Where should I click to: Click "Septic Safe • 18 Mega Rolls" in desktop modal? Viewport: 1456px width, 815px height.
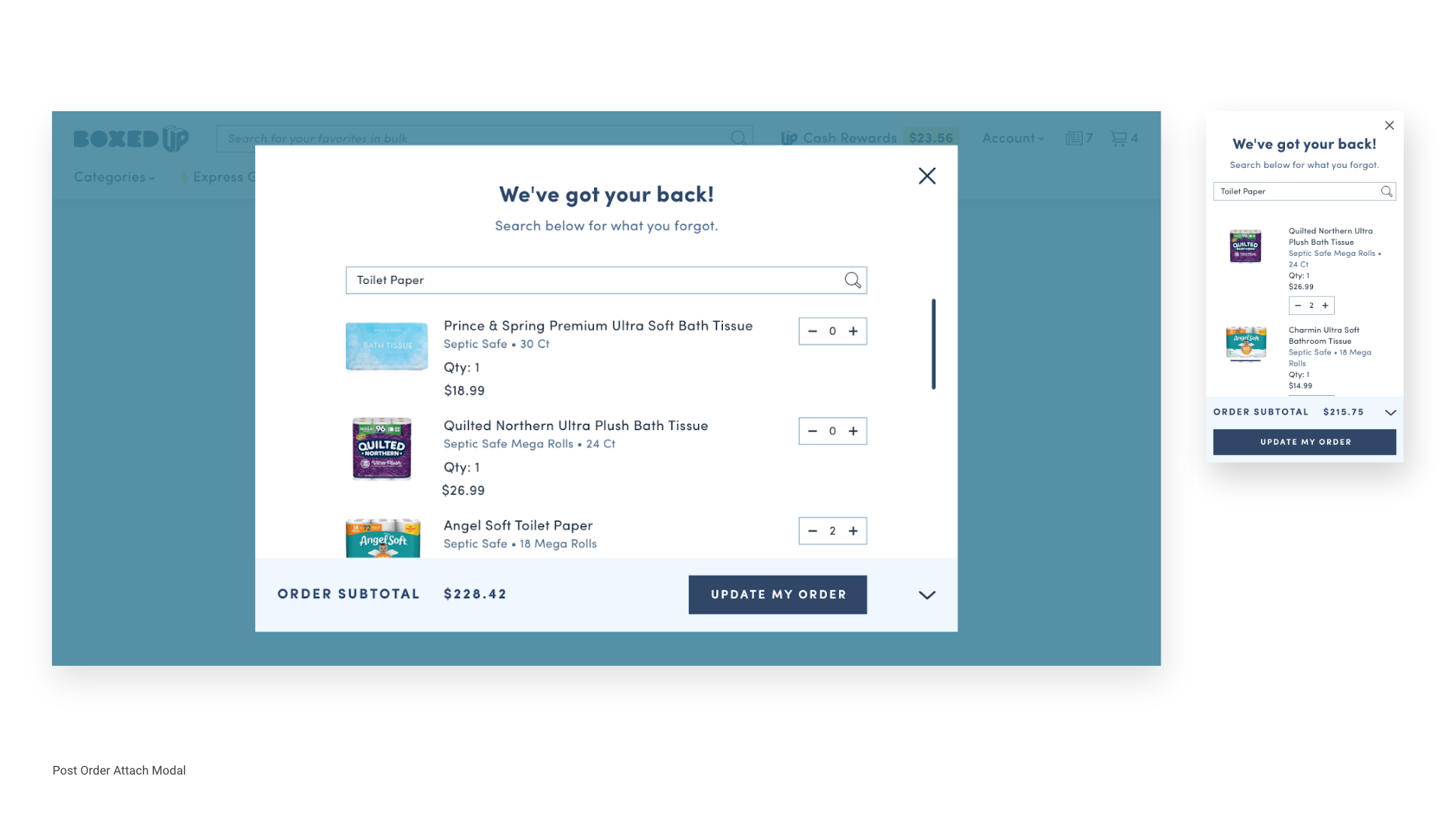(x=520, y=544)
